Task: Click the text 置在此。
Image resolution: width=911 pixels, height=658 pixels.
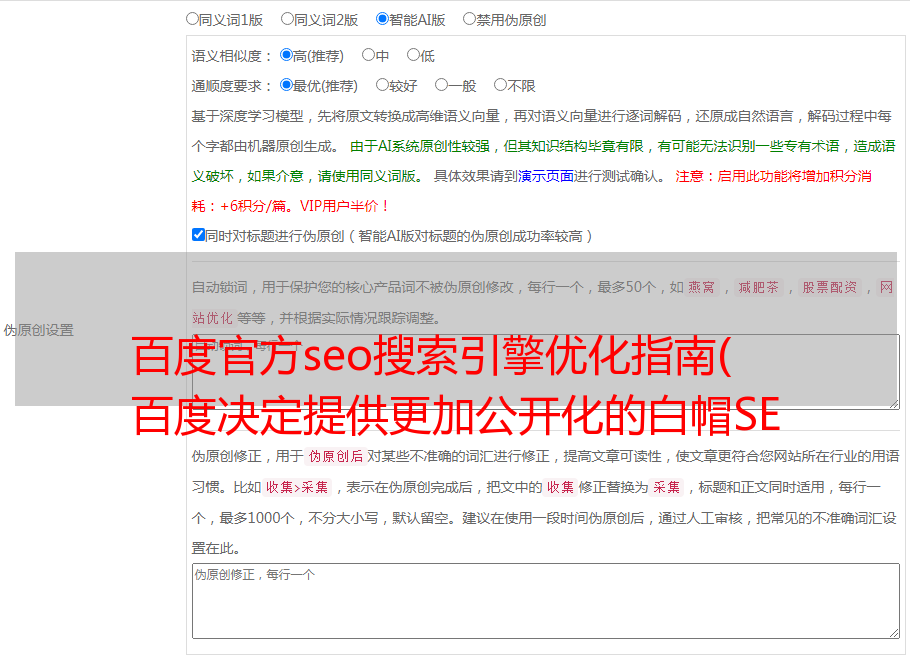Action: pyautogui.click(x=216, y=548)
